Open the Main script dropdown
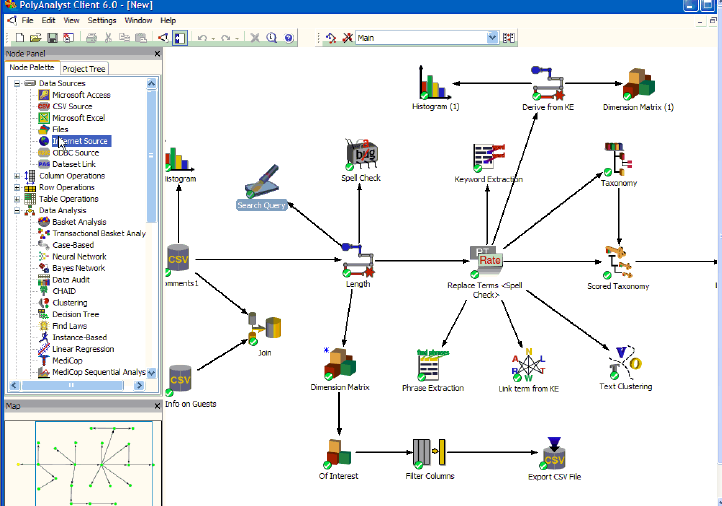722x506 pixels. tap(493, 38)
